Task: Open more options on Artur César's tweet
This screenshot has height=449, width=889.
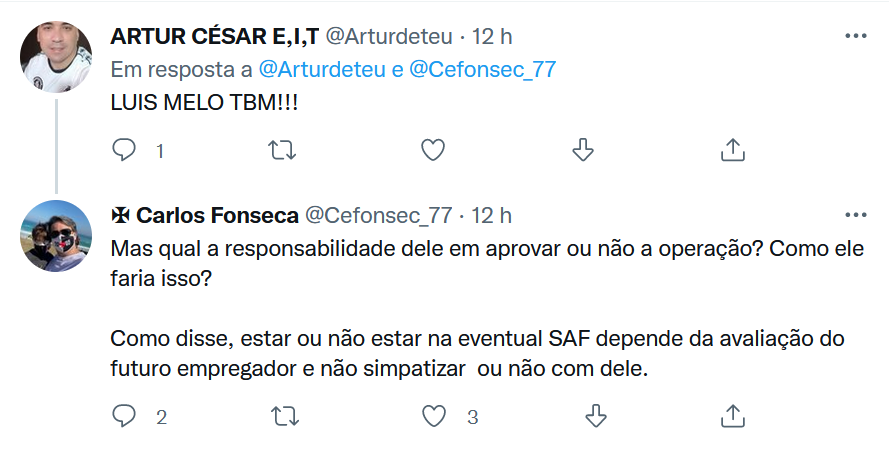Action: coord(856,36)
